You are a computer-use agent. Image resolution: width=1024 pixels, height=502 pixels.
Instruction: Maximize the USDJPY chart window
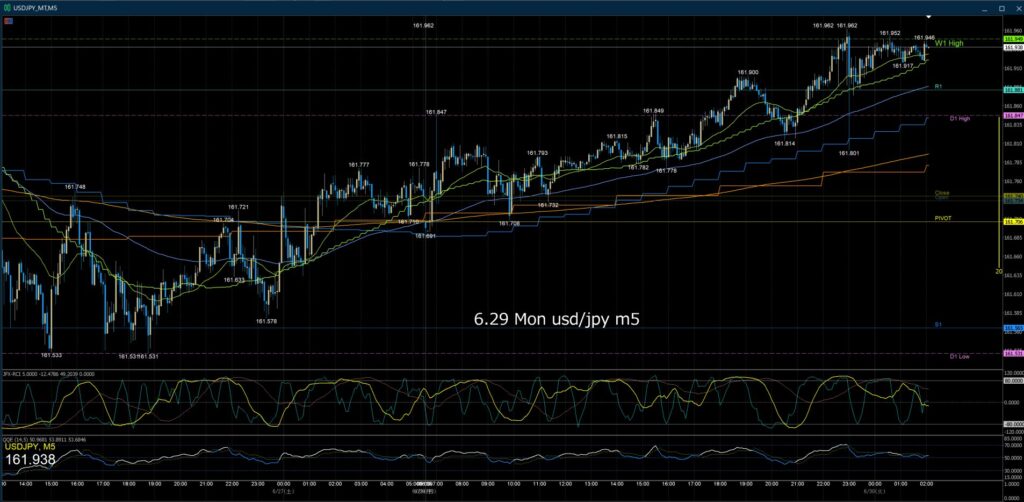[x=1002, y=7]
